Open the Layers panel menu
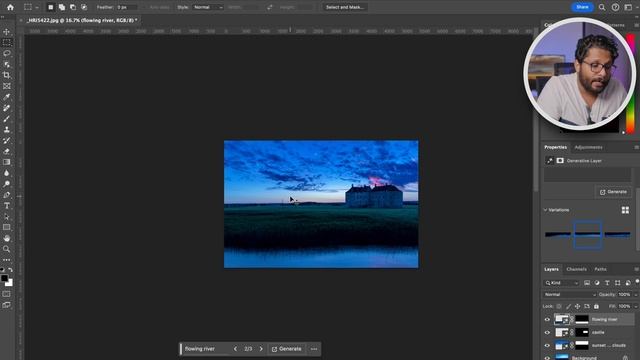Viewport: 640px width, 360px height. pos(636,269)
